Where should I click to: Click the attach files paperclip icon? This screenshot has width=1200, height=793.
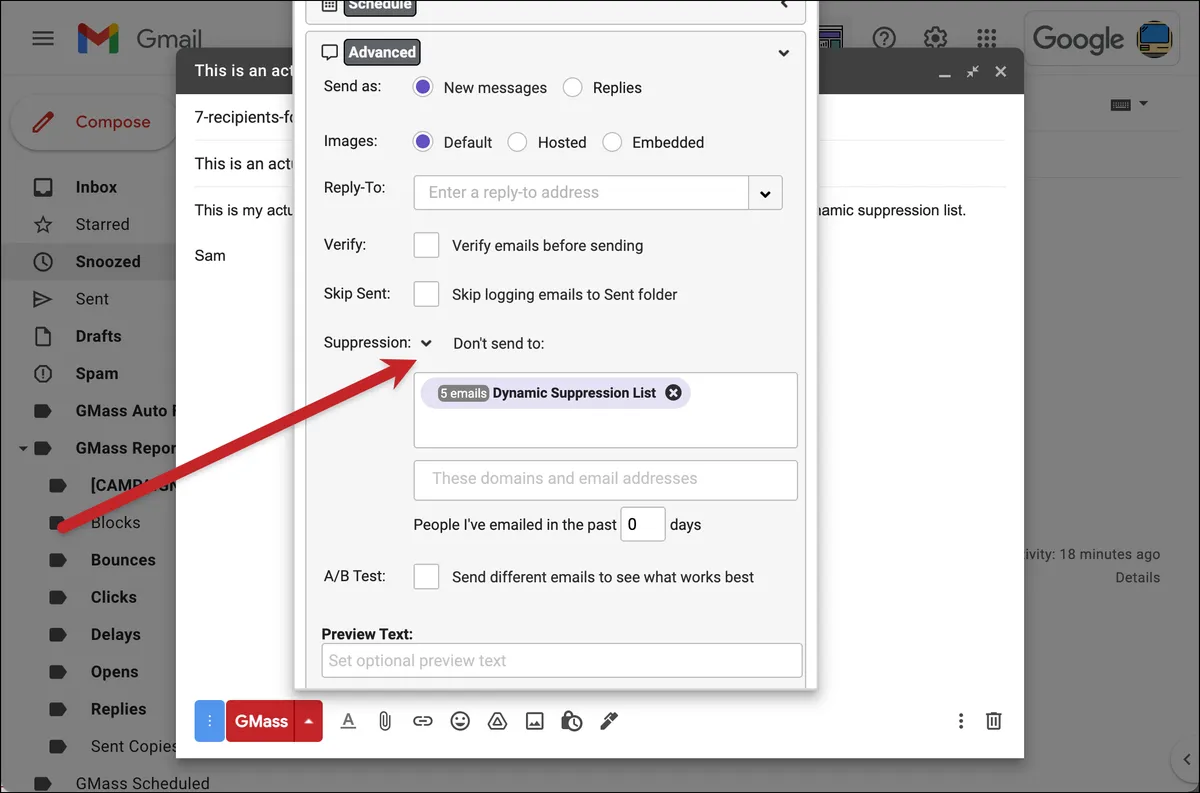(x=385, y=721)
